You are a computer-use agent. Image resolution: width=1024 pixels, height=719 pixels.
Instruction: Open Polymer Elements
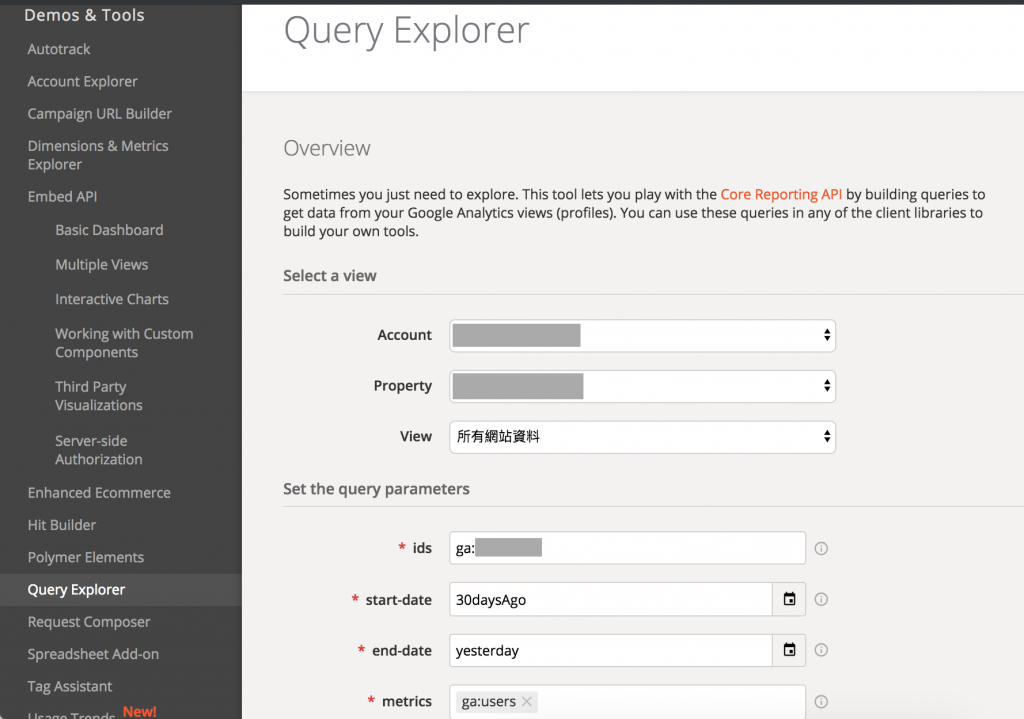(x=86, y=558)
